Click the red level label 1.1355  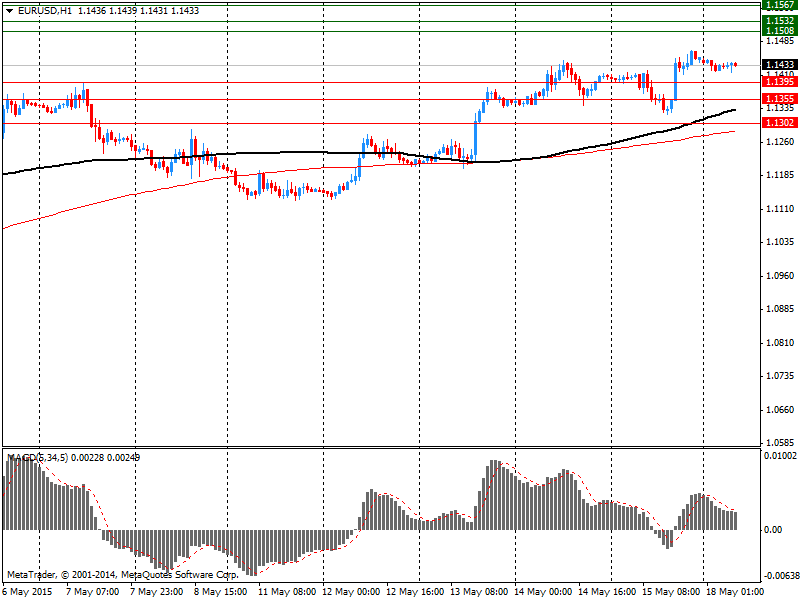(780, 98)
